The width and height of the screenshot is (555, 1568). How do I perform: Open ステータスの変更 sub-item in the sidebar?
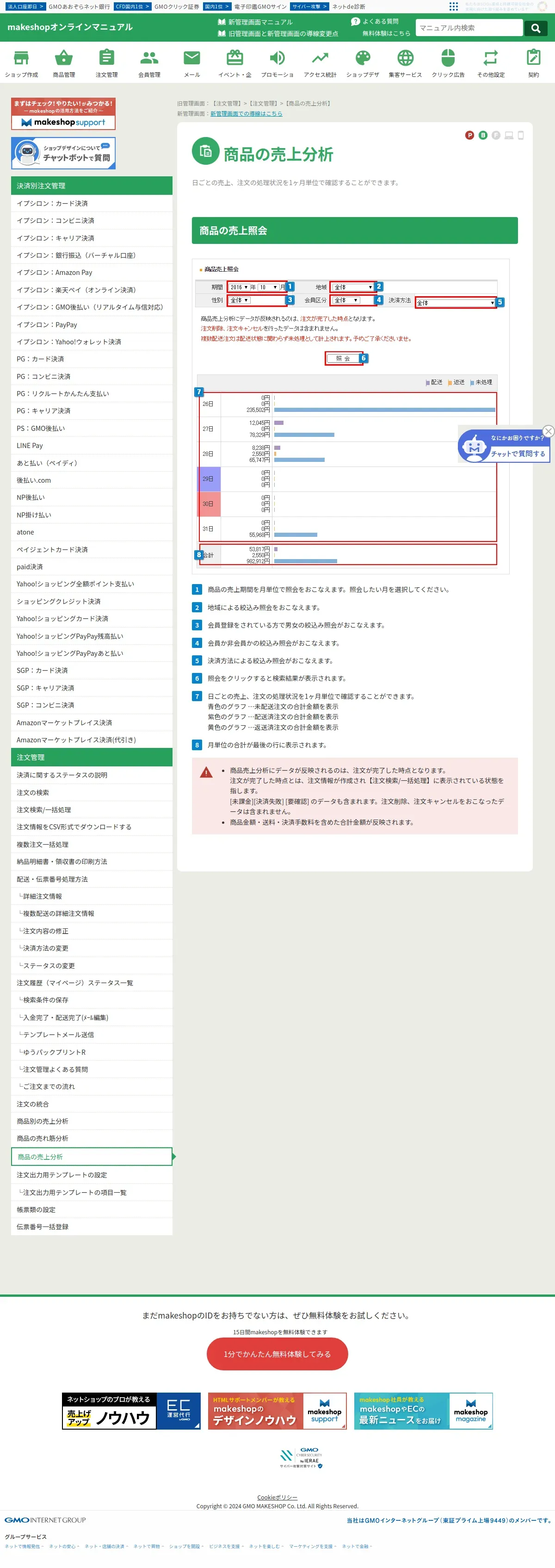click(x=92, y=965)
